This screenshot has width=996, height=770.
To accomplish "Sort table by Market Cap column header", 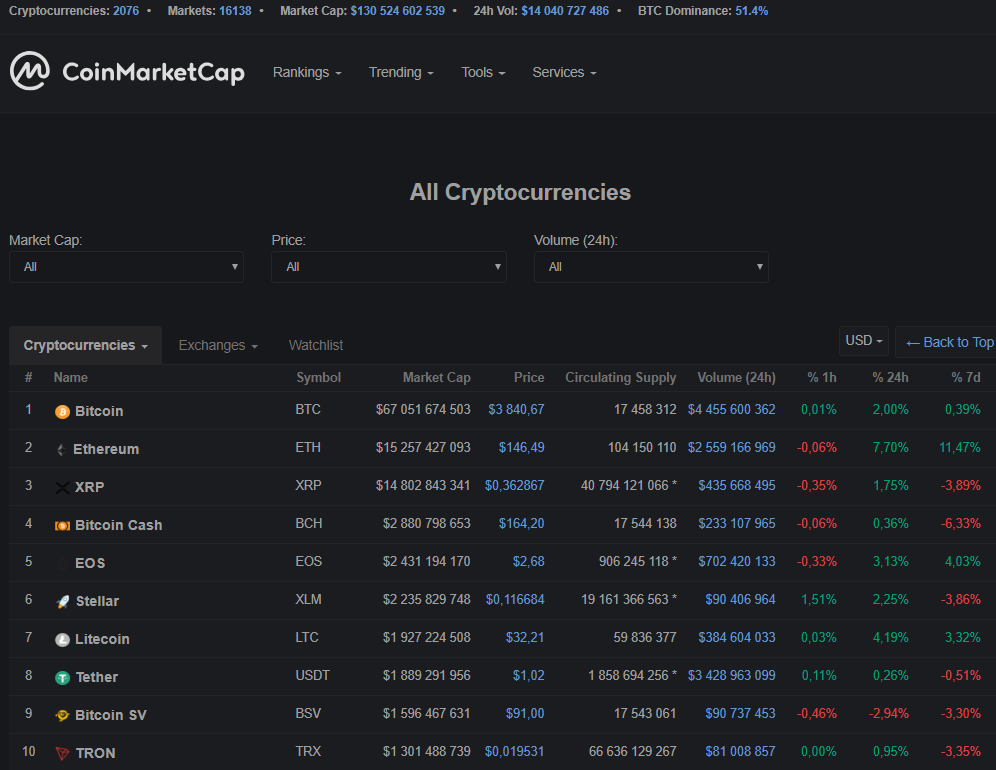I will (x=436, y=378).
